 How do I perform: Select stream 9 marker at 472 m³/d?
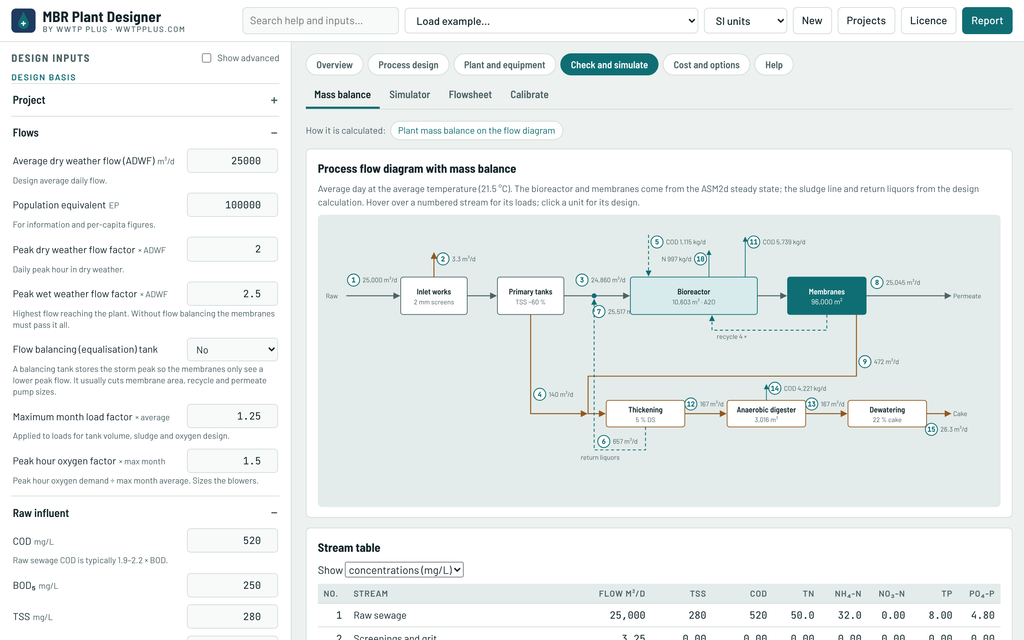(x=865, y=362)
